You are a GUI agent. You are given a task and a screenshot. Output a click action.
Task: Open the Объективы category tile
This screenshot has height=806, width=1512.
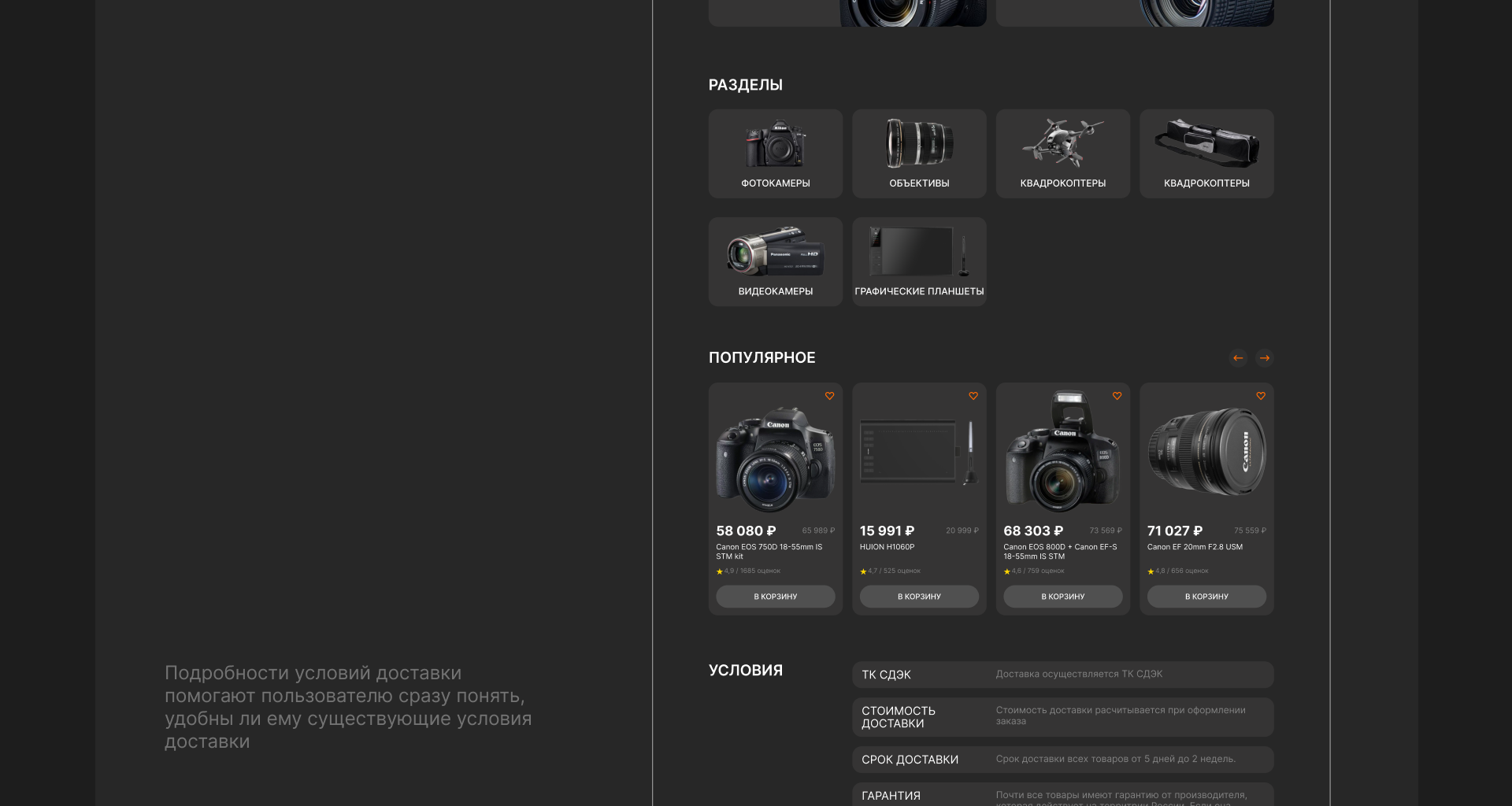click(919, 153)
